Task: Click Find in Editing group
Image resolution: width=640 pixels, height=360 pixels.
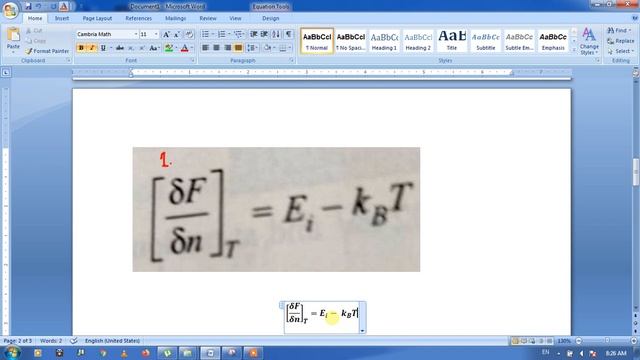Action: [x=618, y=31]
